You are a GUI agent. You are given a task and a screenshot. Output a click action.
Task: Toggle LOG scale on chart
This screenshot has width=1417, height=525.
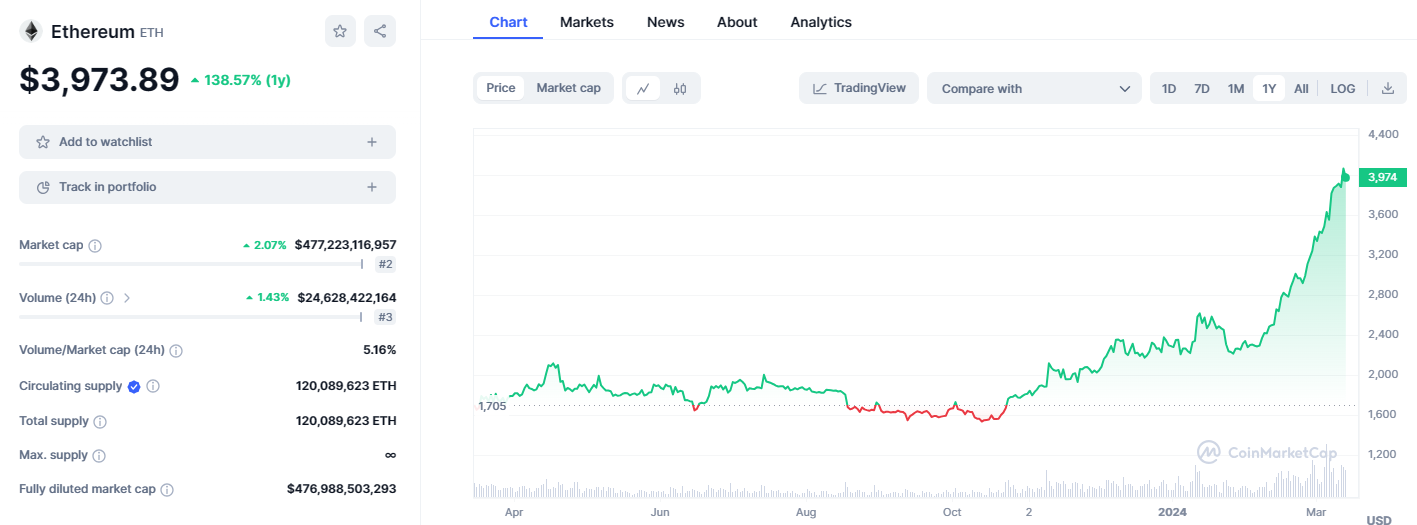[1343, 88]
